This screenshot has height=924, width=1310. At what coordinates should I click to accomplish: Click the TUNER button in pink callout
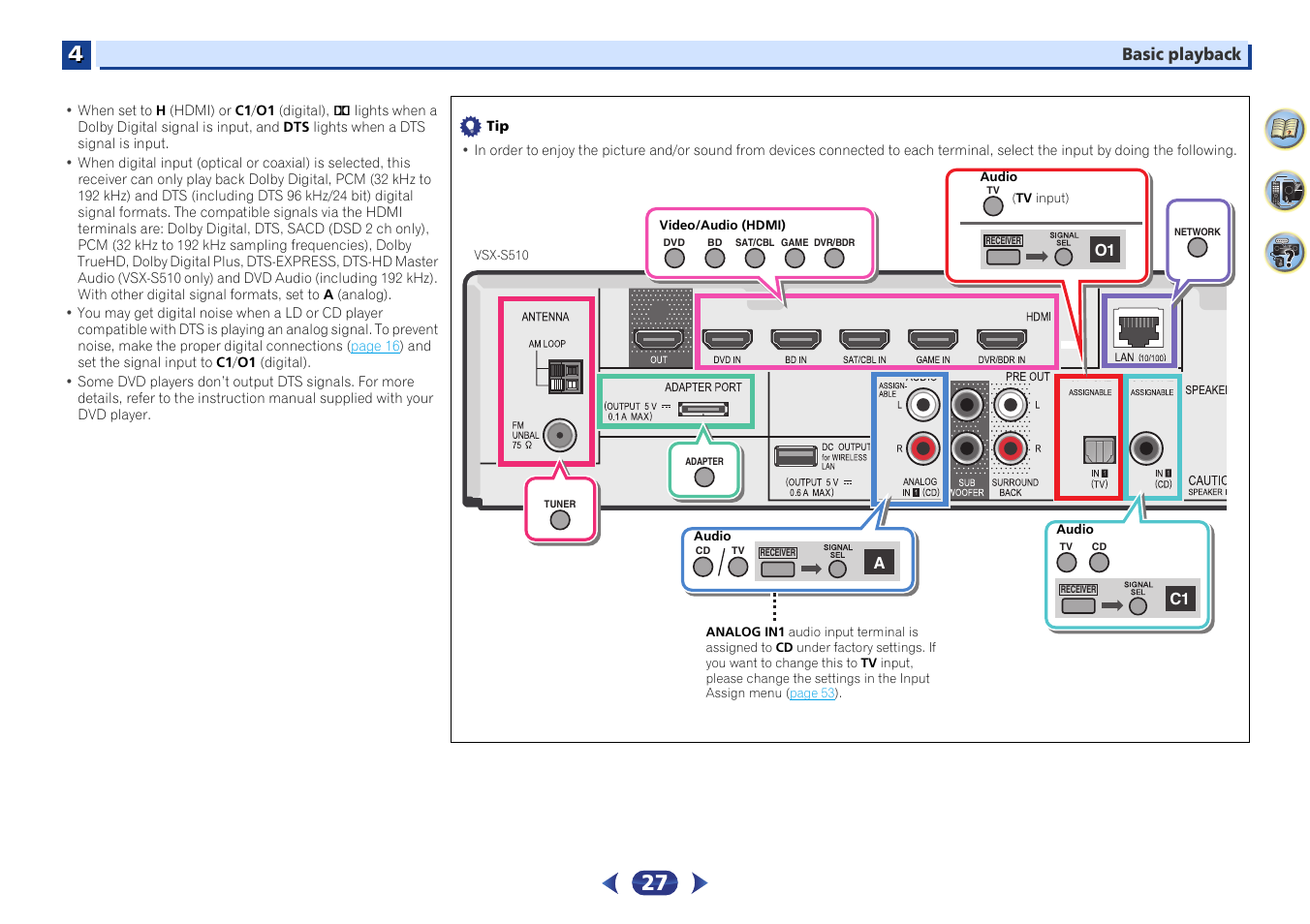[560, 520]
